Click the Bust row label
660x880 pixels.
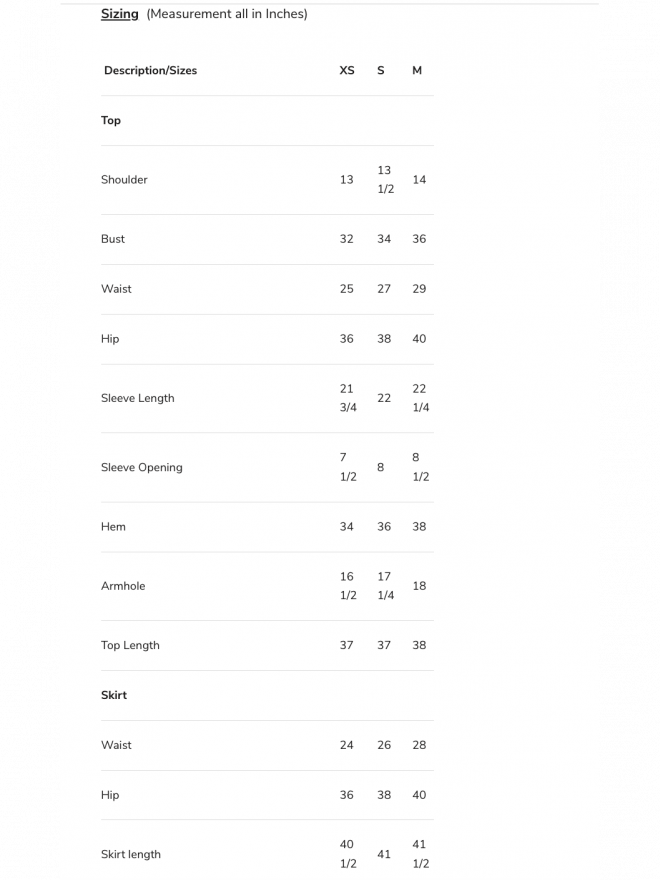(x=113, y=239)
